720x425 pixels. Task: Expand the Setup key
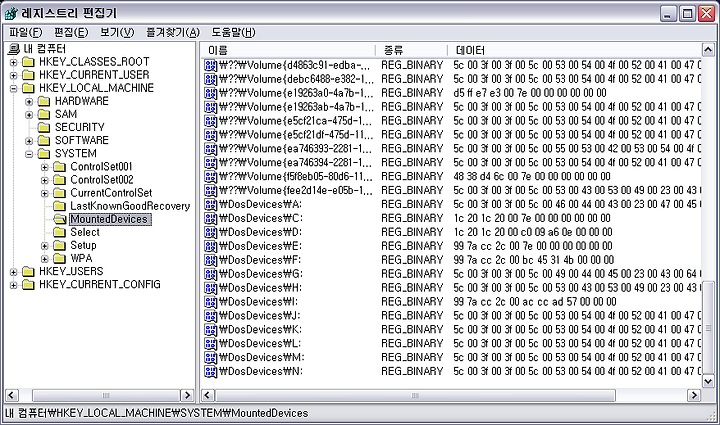click(45, 246)
